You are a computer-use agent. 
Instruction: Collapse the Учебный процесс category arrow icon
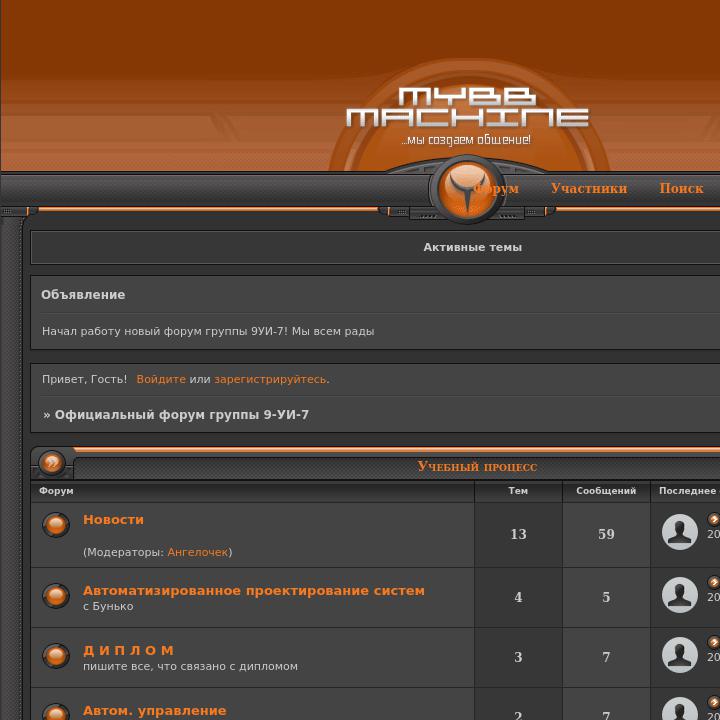pos(52,462)
